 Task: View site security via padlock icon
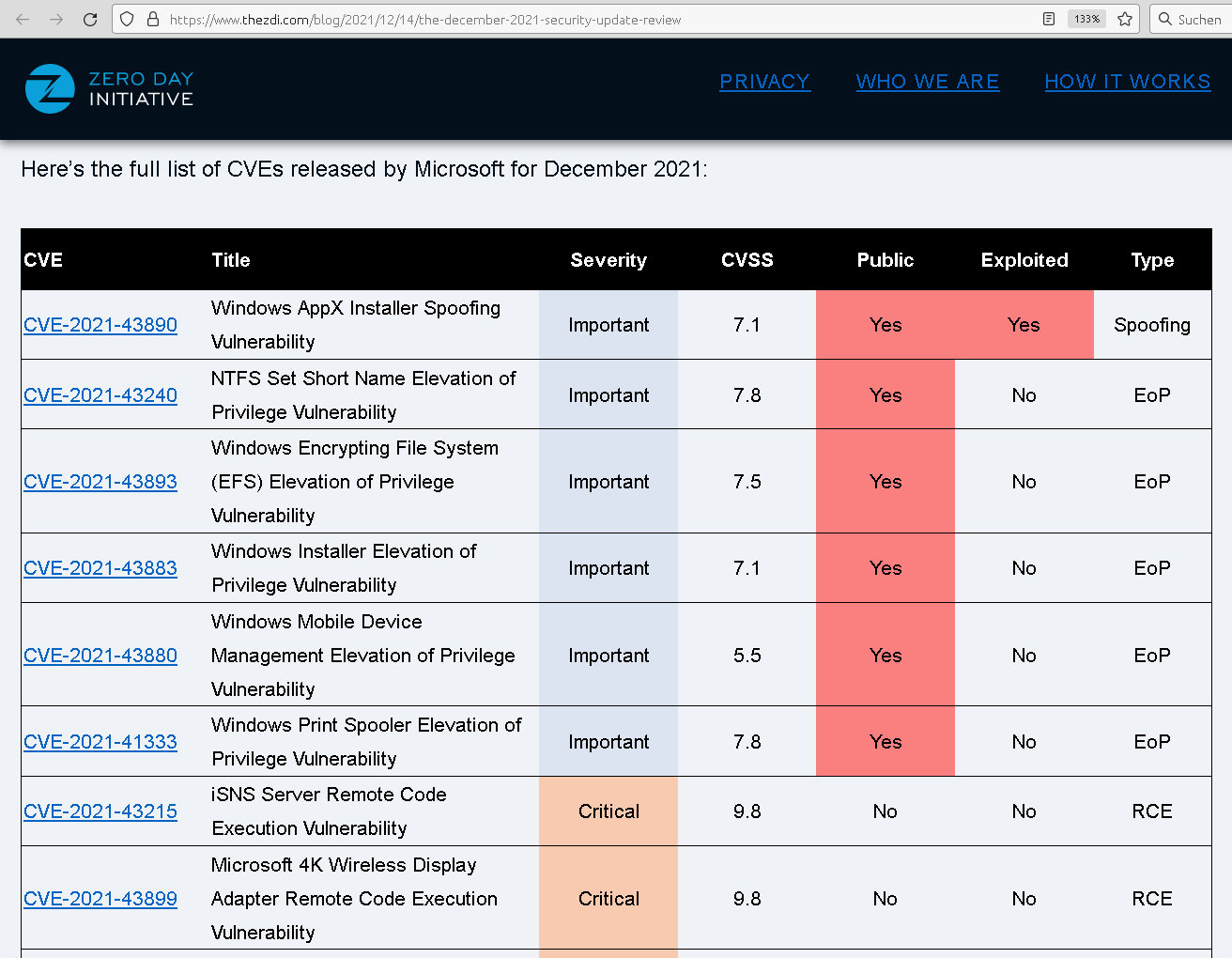[x=153, y=19]
